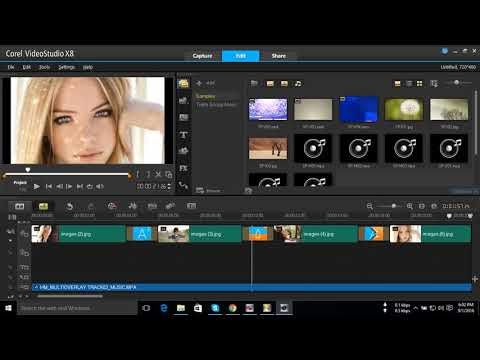Open the FX filter library panel
The width and height of the screenshot is (480, 360).
[x=183, y=168]
